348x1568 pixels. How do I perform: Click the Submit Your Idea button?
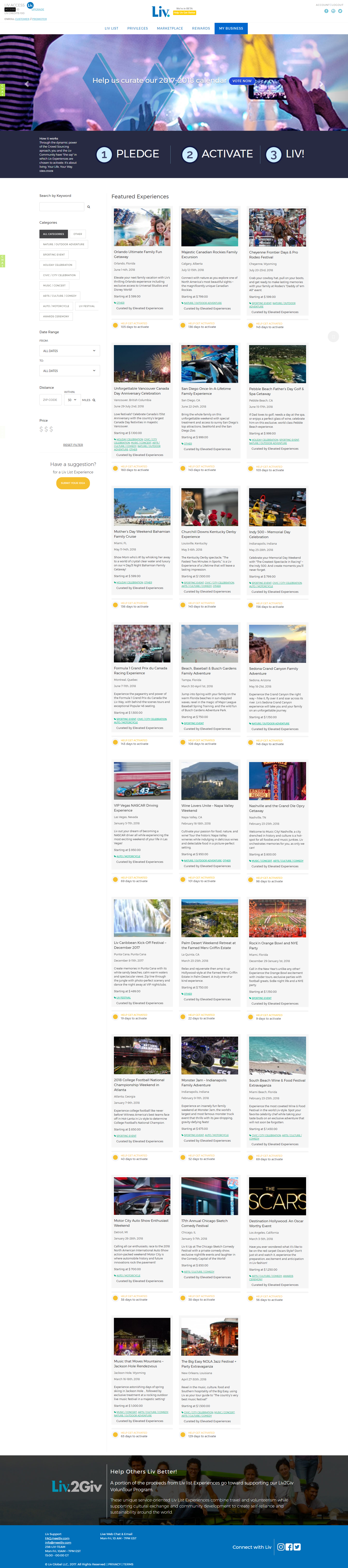(73, 483)
